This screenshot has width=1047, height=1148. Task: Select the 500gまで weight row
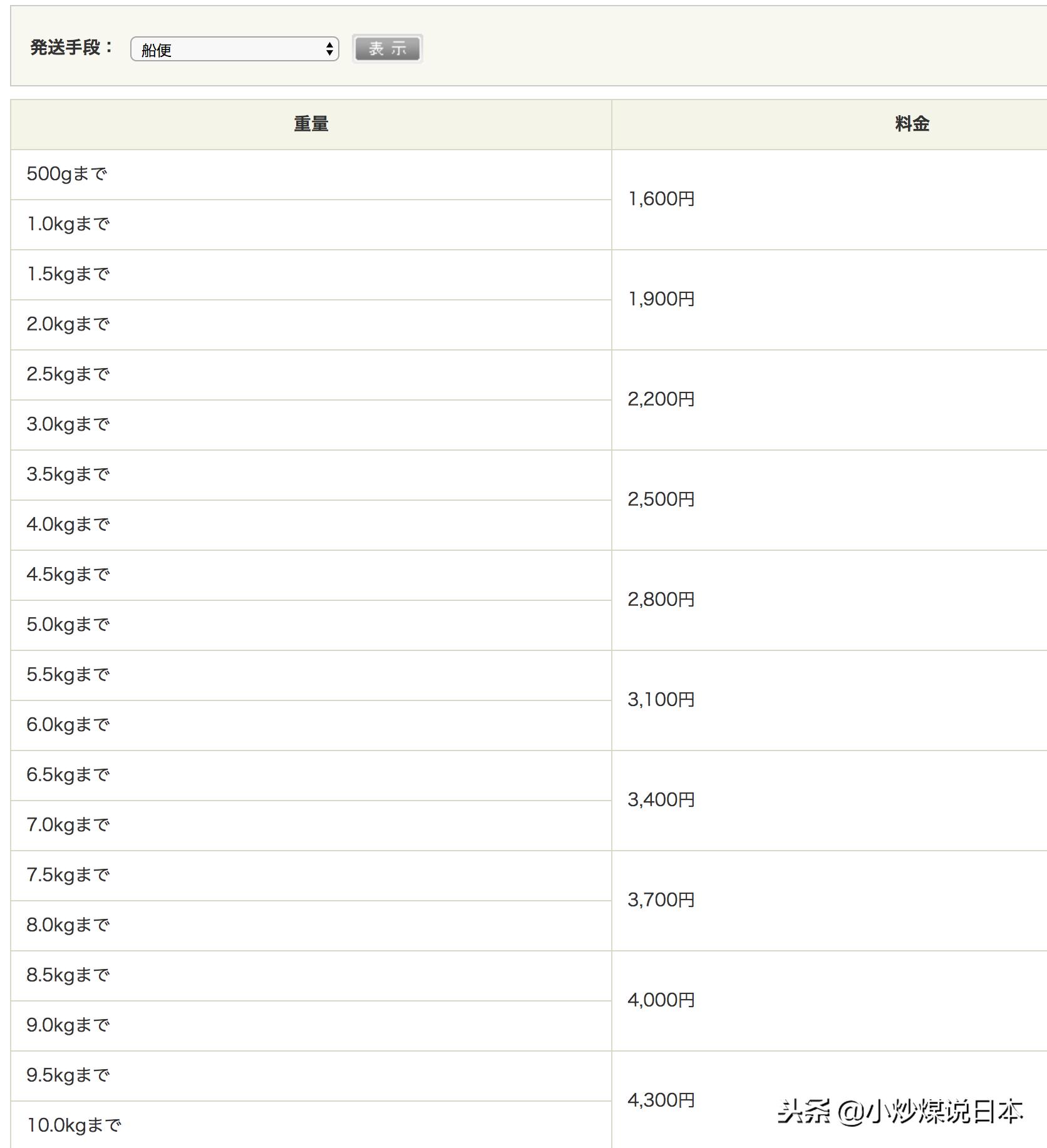67,174
